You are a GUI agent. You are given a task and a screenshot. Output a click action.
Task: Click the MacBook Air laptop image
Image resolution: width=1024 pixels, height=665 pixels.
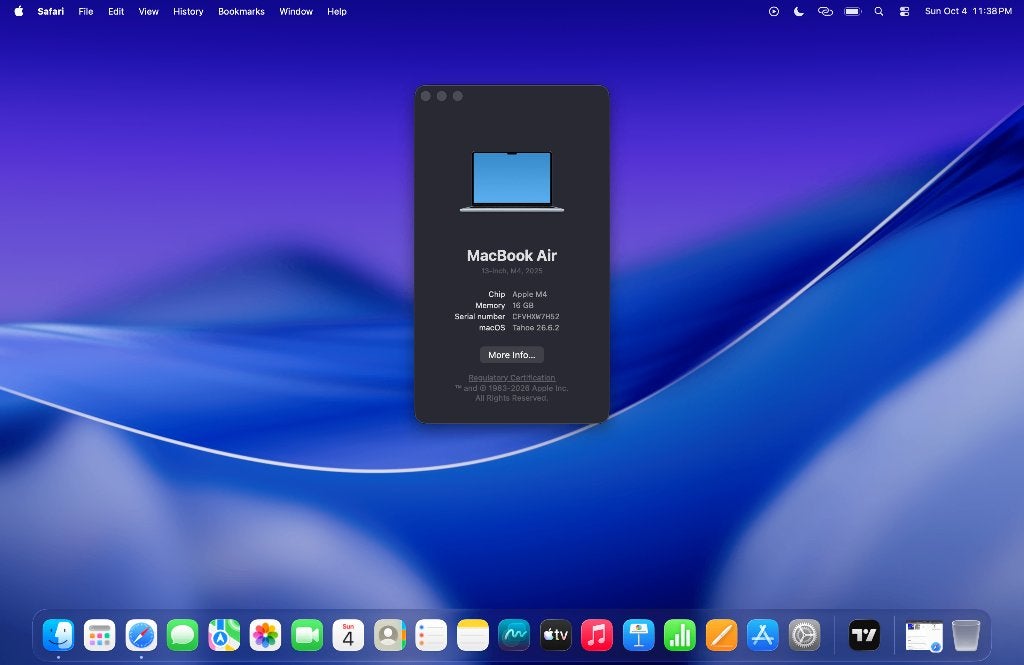tap(512, 182)
